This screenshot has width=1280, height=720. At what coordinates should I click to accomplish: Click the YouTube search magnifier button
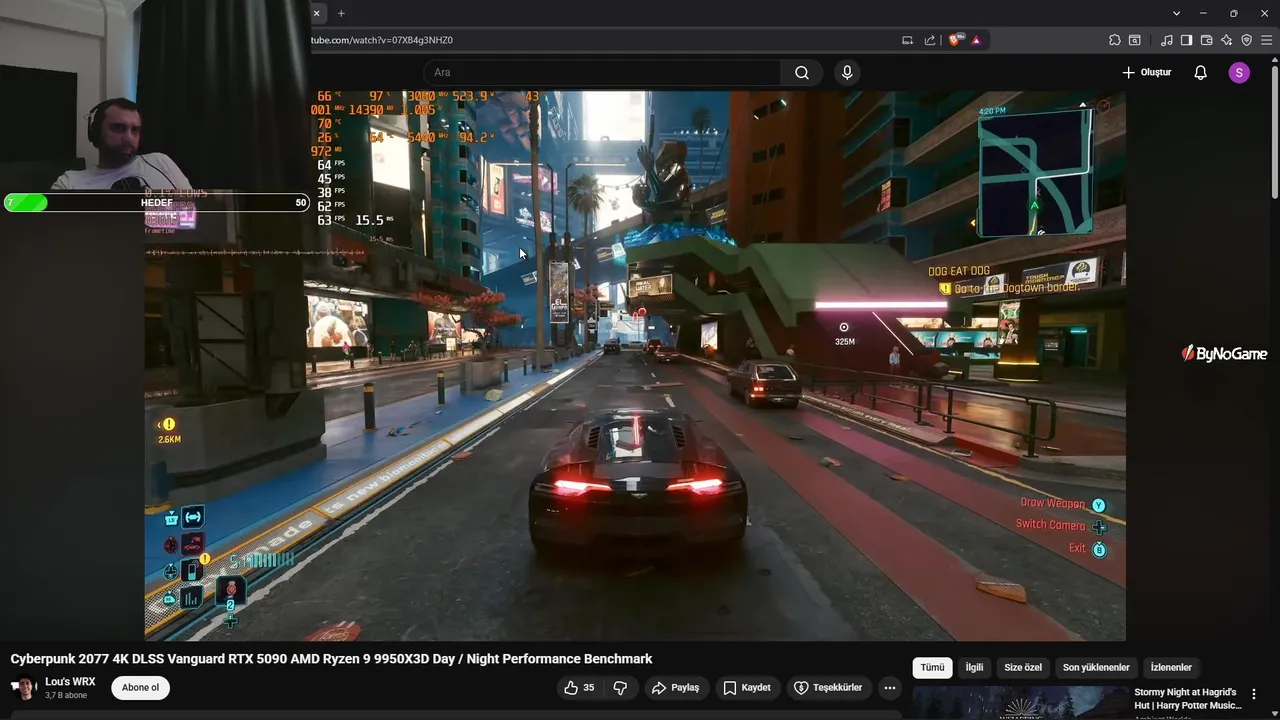(802, 72)
